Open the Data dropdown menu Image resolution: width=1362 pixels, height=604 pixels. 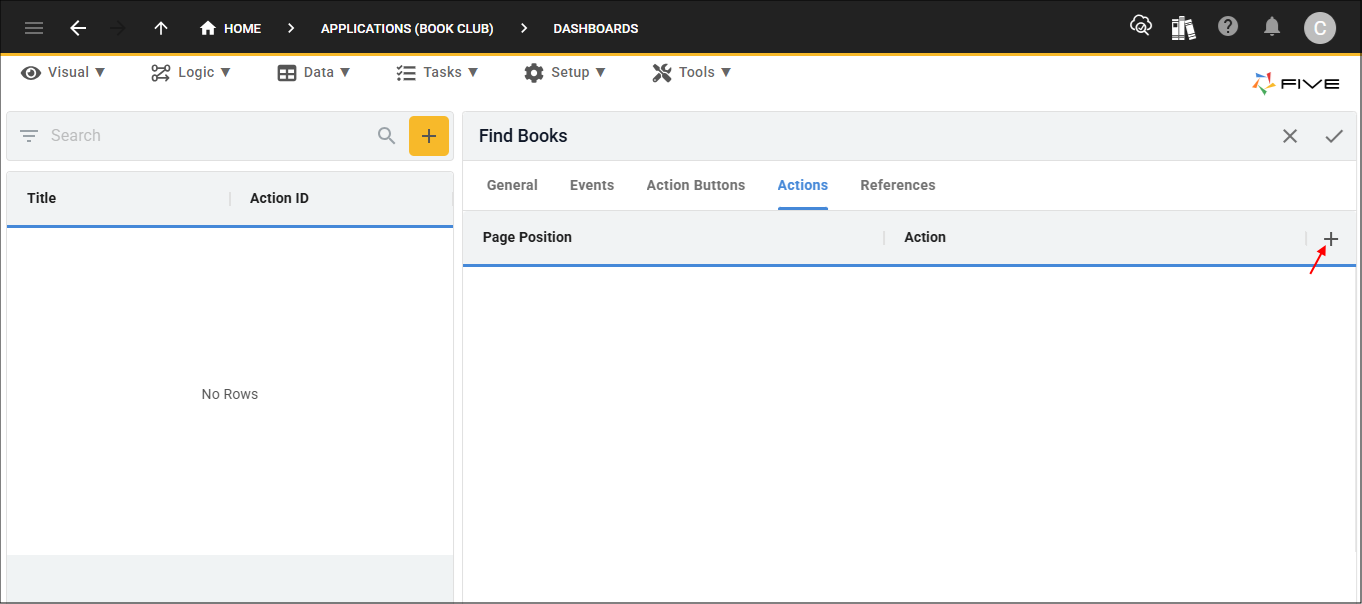pos(314,71)
